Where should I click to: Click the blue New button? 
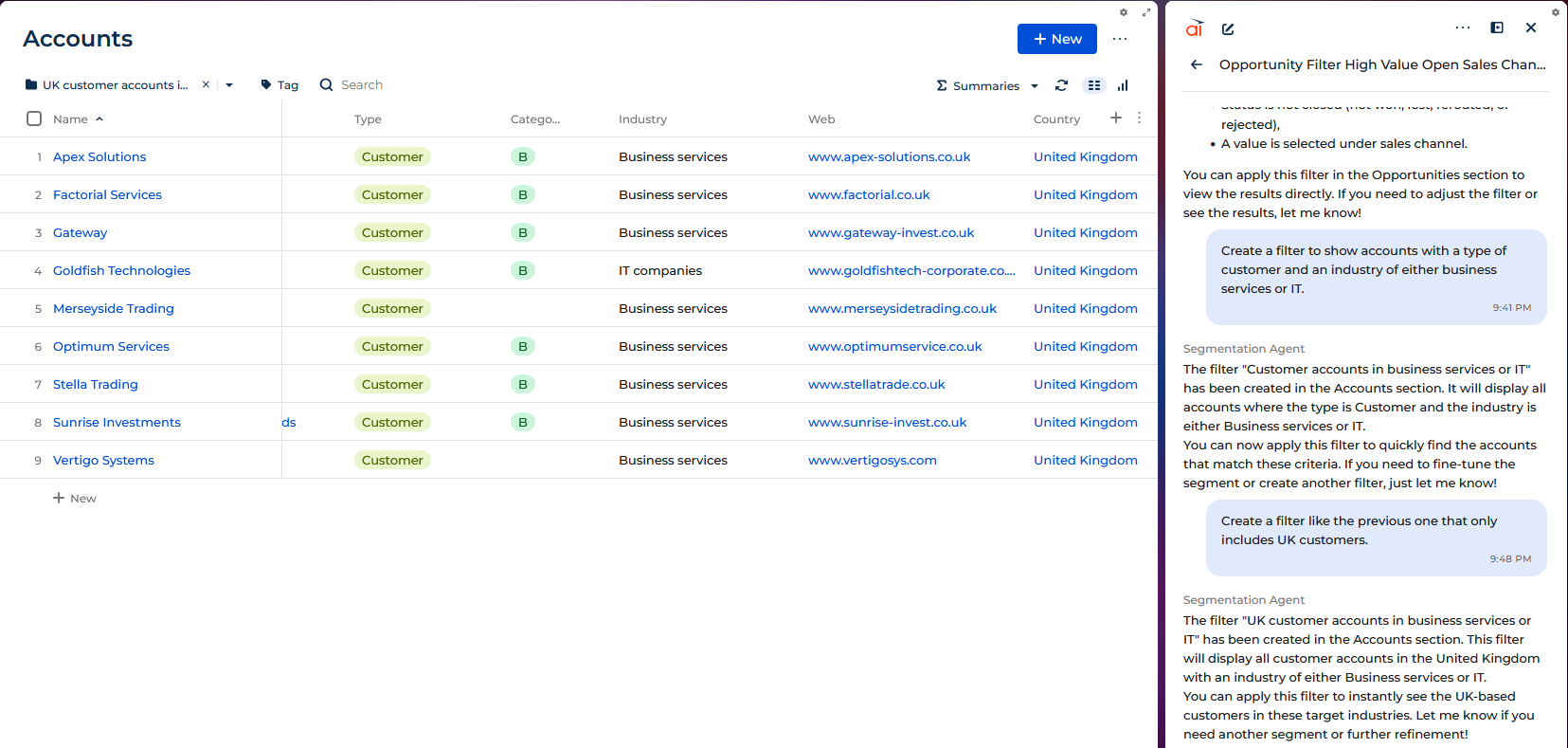coord(1057,39)
